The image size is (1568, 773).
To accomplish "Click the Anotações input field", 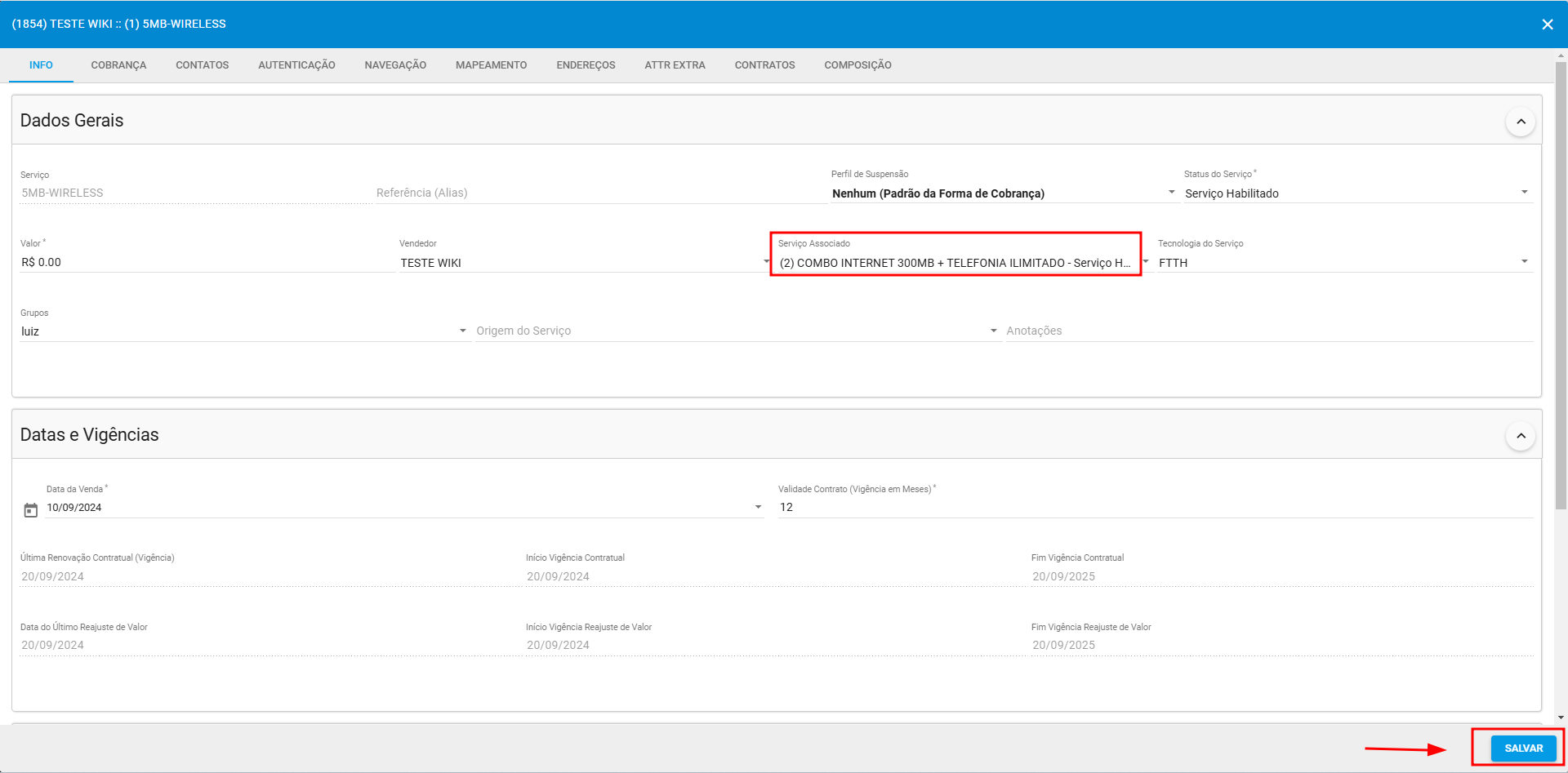I will coord(1269,331).
